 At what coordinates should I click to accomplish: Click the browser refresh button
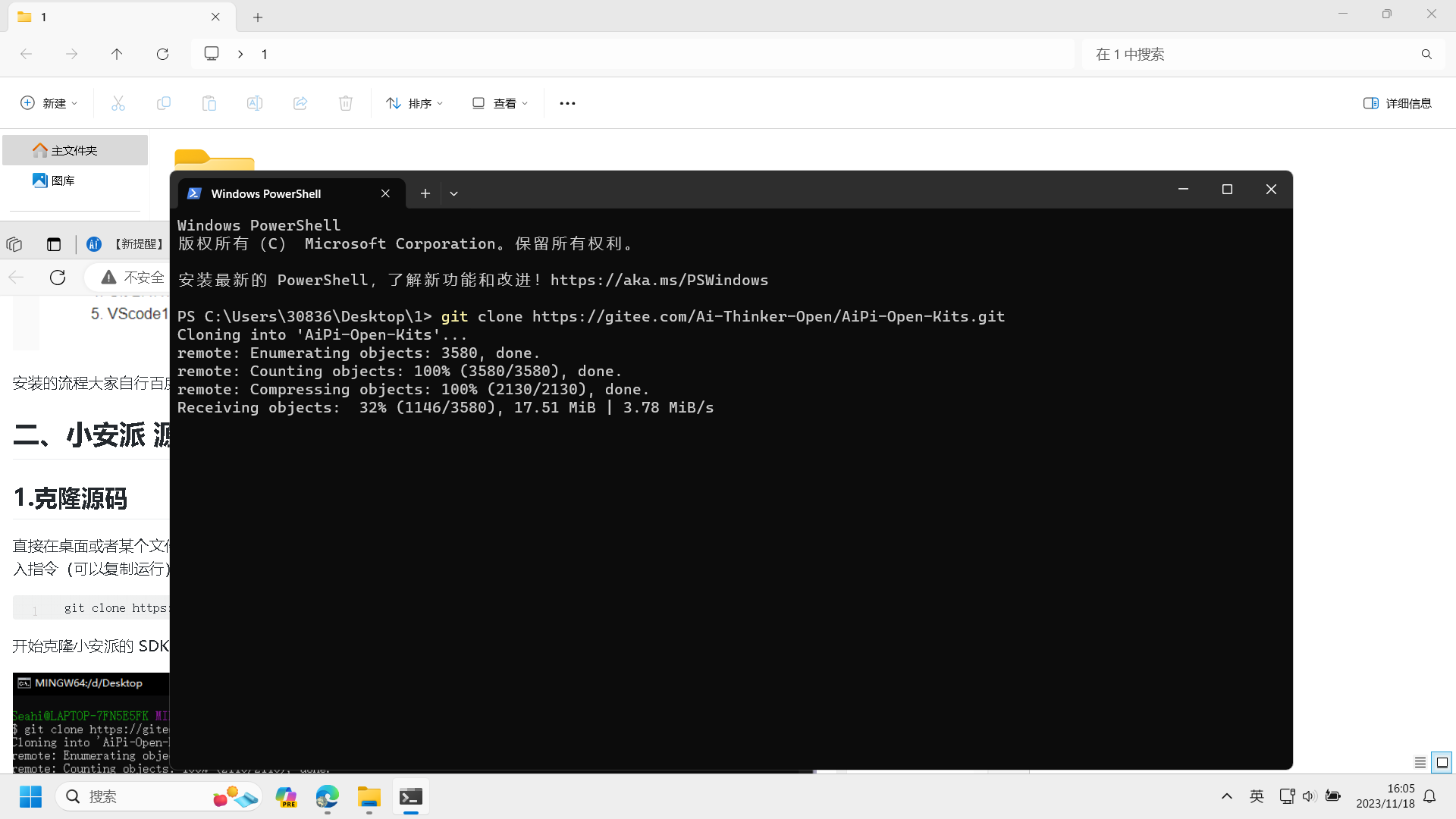pyautogui.click(x=58, y=278)
